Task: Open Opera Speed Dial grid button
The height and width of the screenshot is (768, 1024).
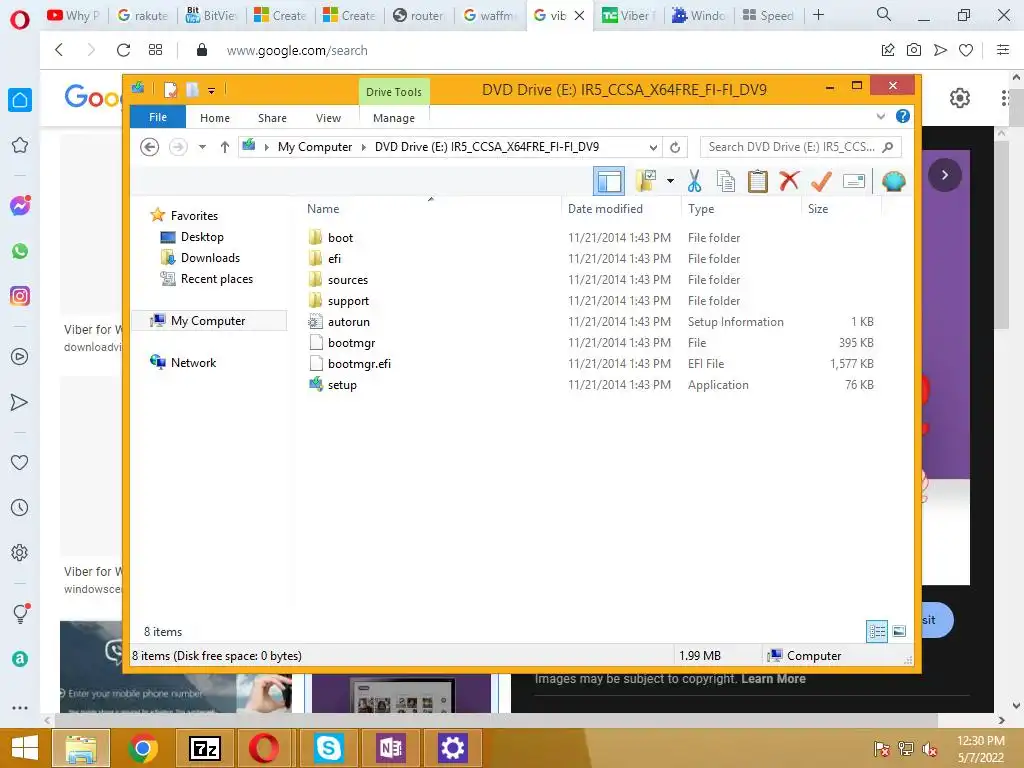Action: 155,50
